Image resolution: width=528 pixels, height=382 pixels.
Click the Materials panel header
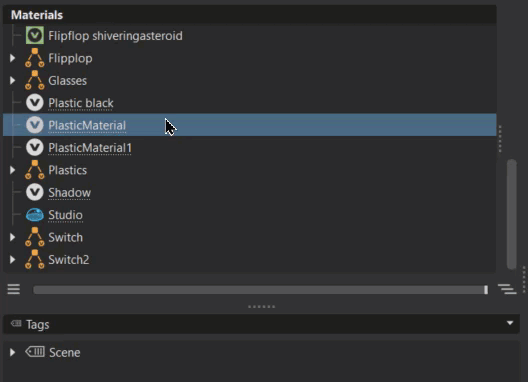click(250, 15)
